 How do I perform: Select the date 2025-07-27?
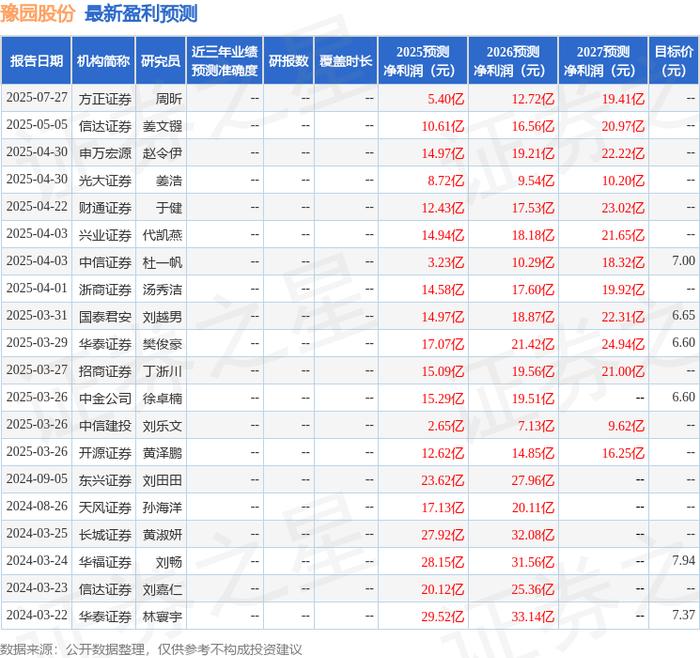click(x=37, y=98)
